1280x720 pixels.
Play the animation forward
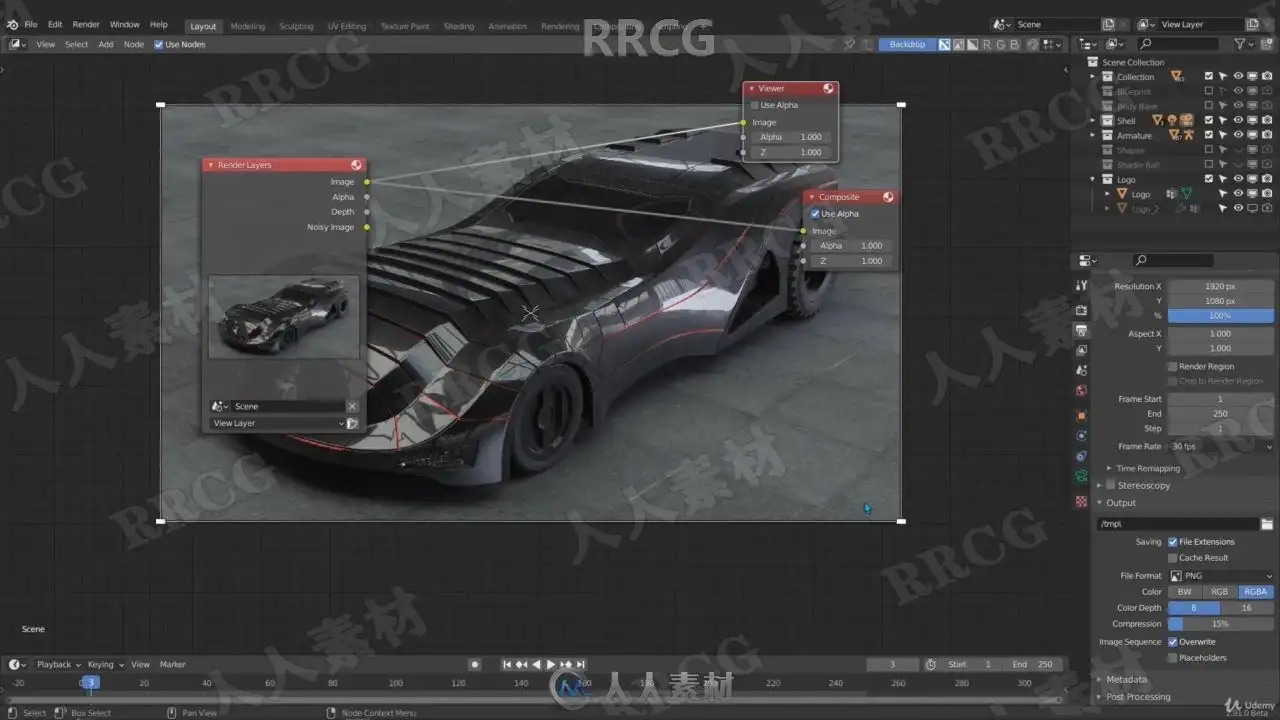[x=551, y=664]
